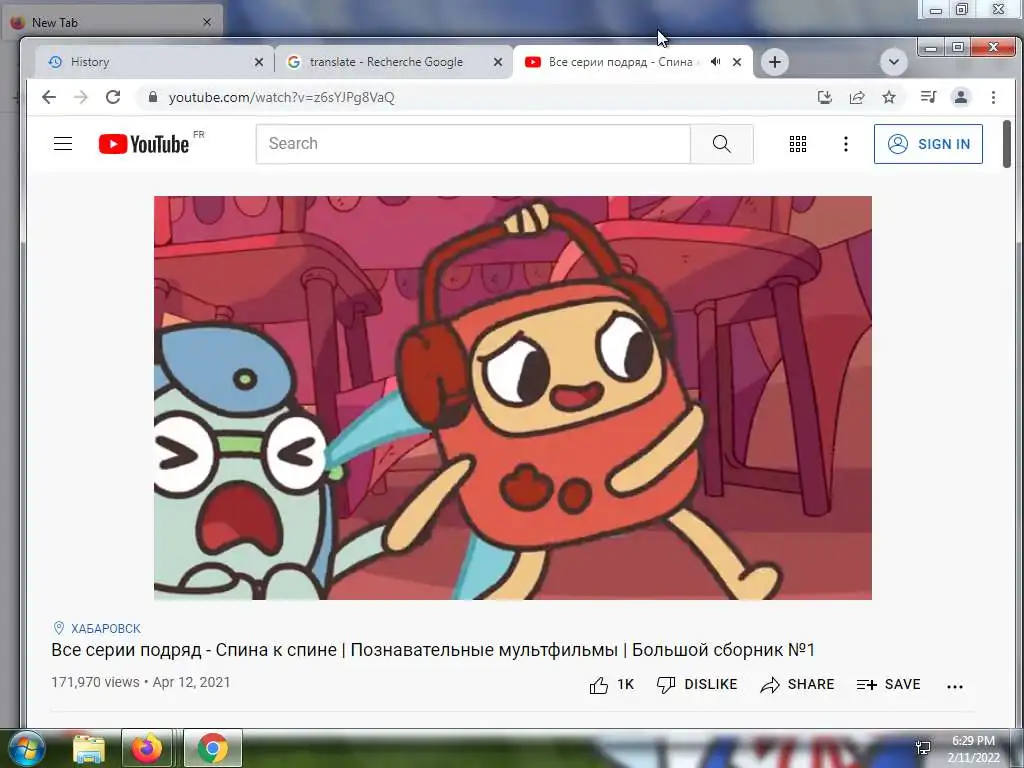Viewport: 1024px width, 768px height.
Task: Go to the YouTube home logo
Action: pyautogui.click(x=144, y=144)
